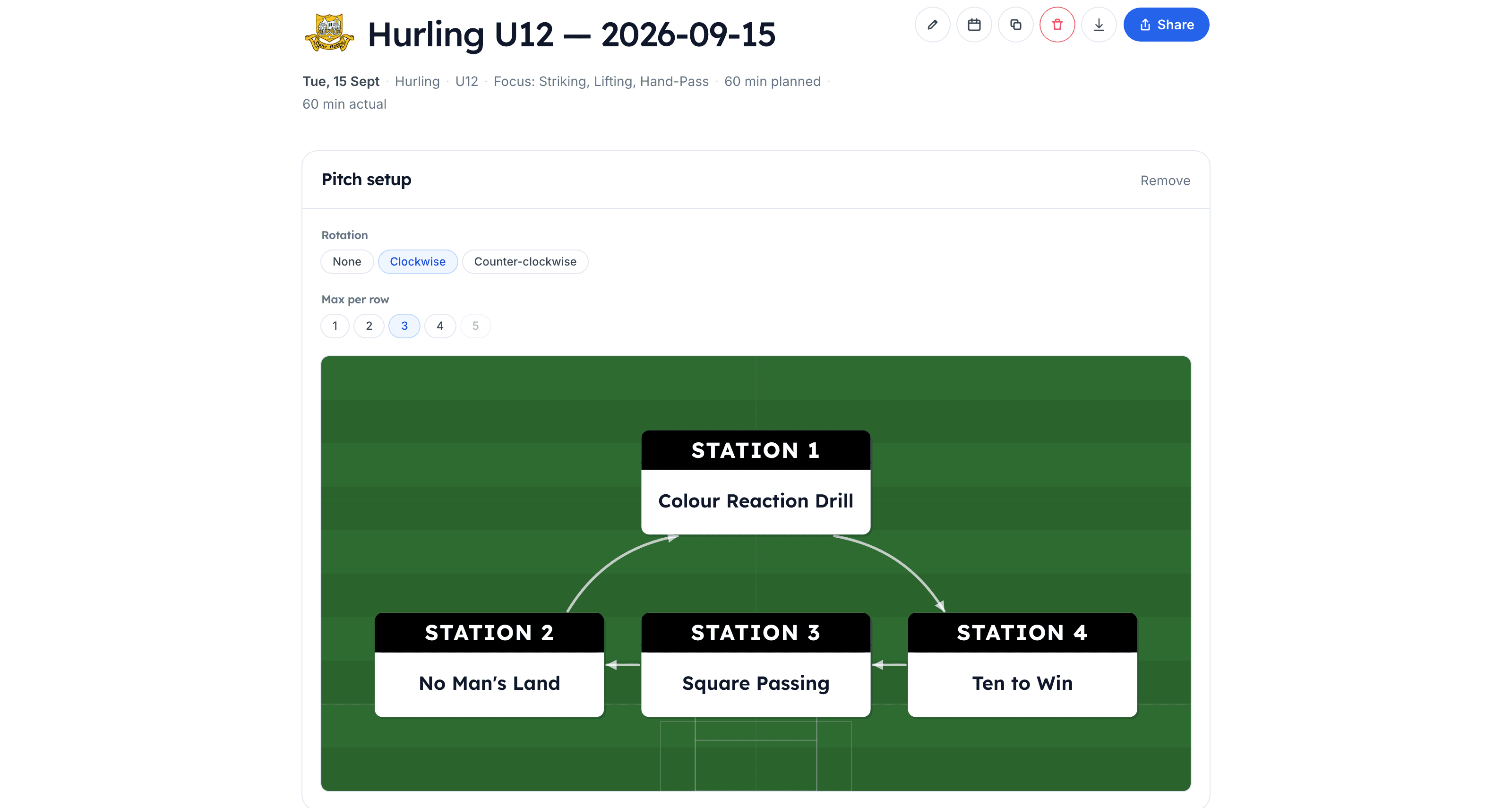Click the download icon
Image resolution: width=1512 pixels, height=808 pixels.
coord(1099,25)
